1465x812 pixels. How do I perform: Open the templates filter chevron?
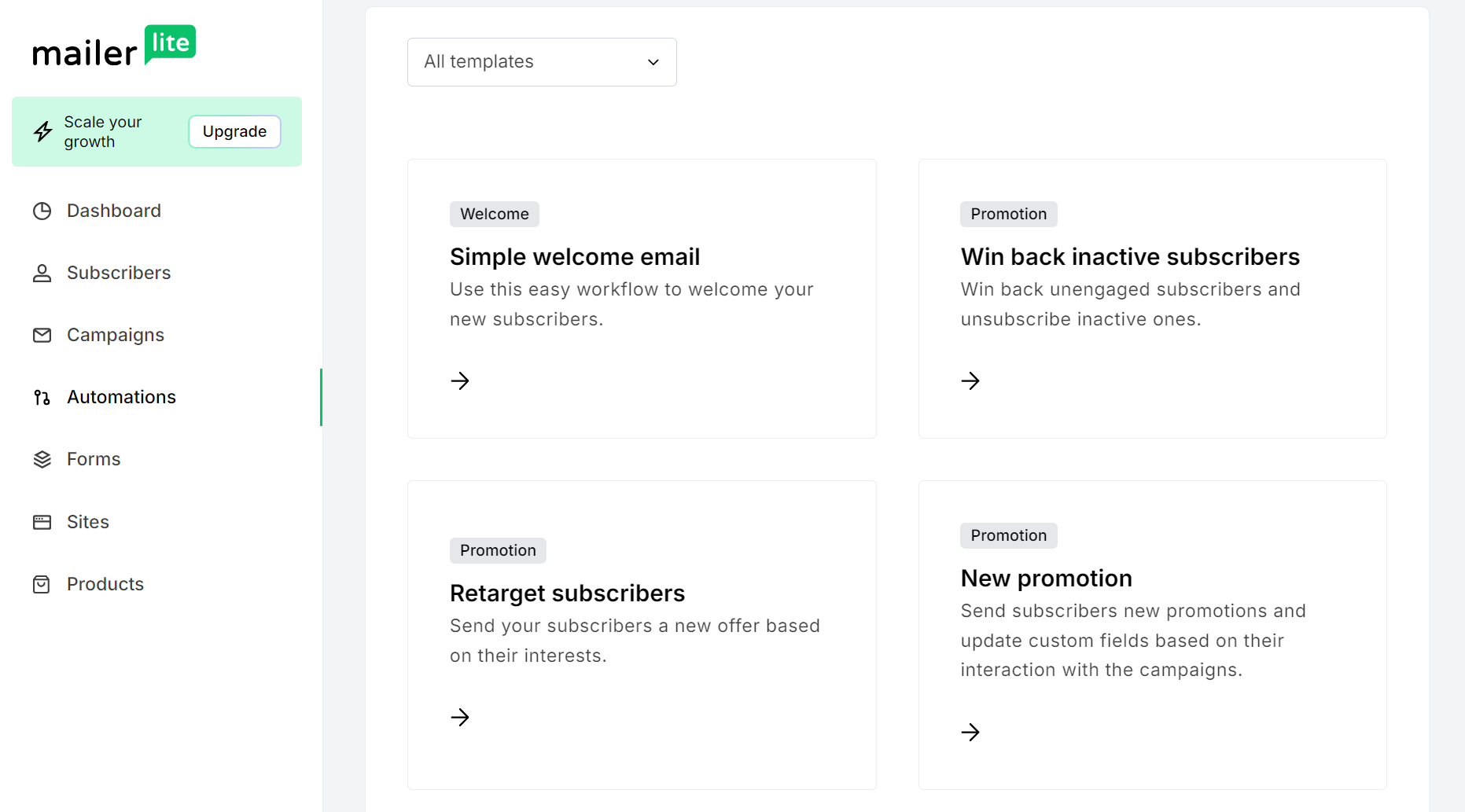coord(653,62)
